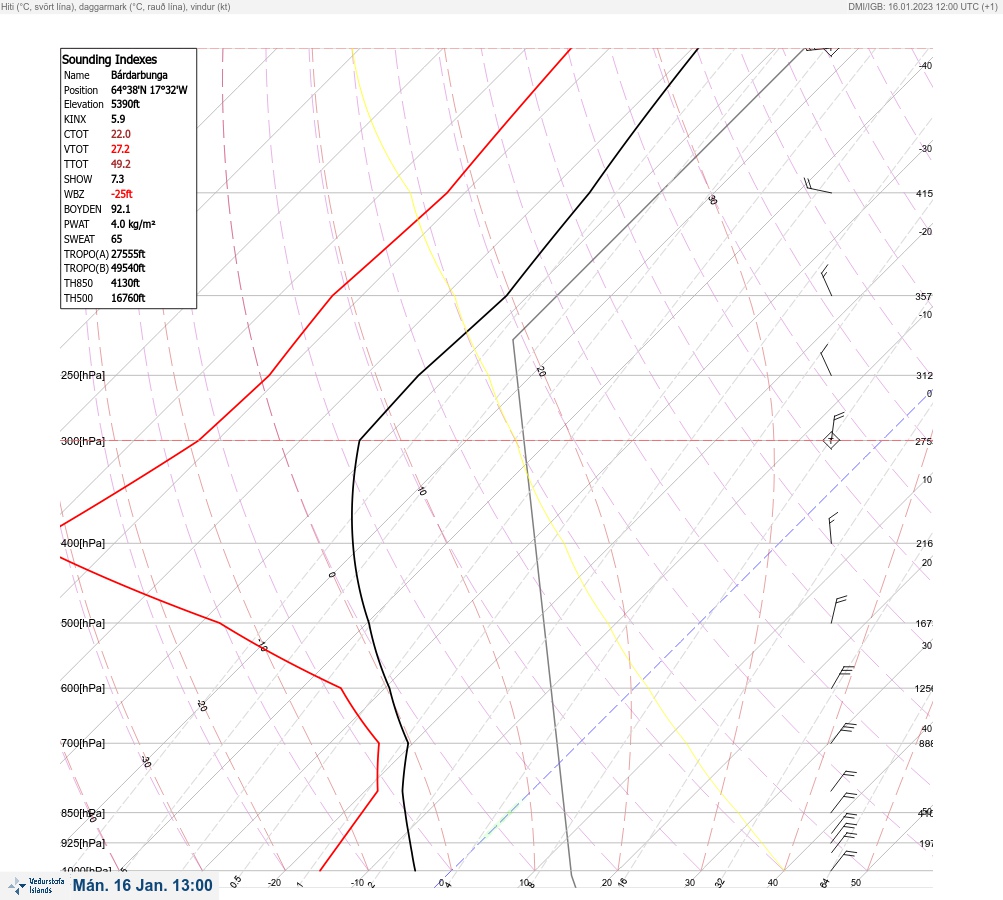The width and height of the screenshot is (1003, 900).
Task: Click the 400[hPa] pressure label
Action: [83, 543]
